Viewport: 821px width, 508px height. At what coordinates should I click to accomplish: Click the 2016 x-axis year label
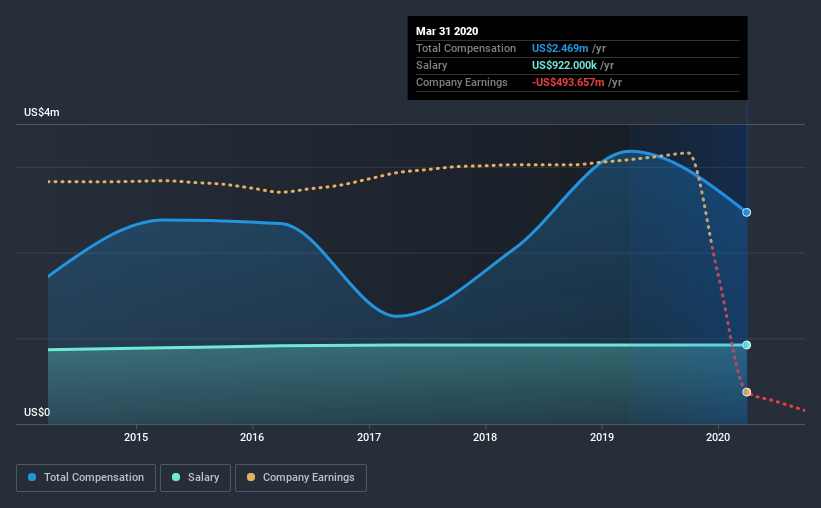point(252,437)
